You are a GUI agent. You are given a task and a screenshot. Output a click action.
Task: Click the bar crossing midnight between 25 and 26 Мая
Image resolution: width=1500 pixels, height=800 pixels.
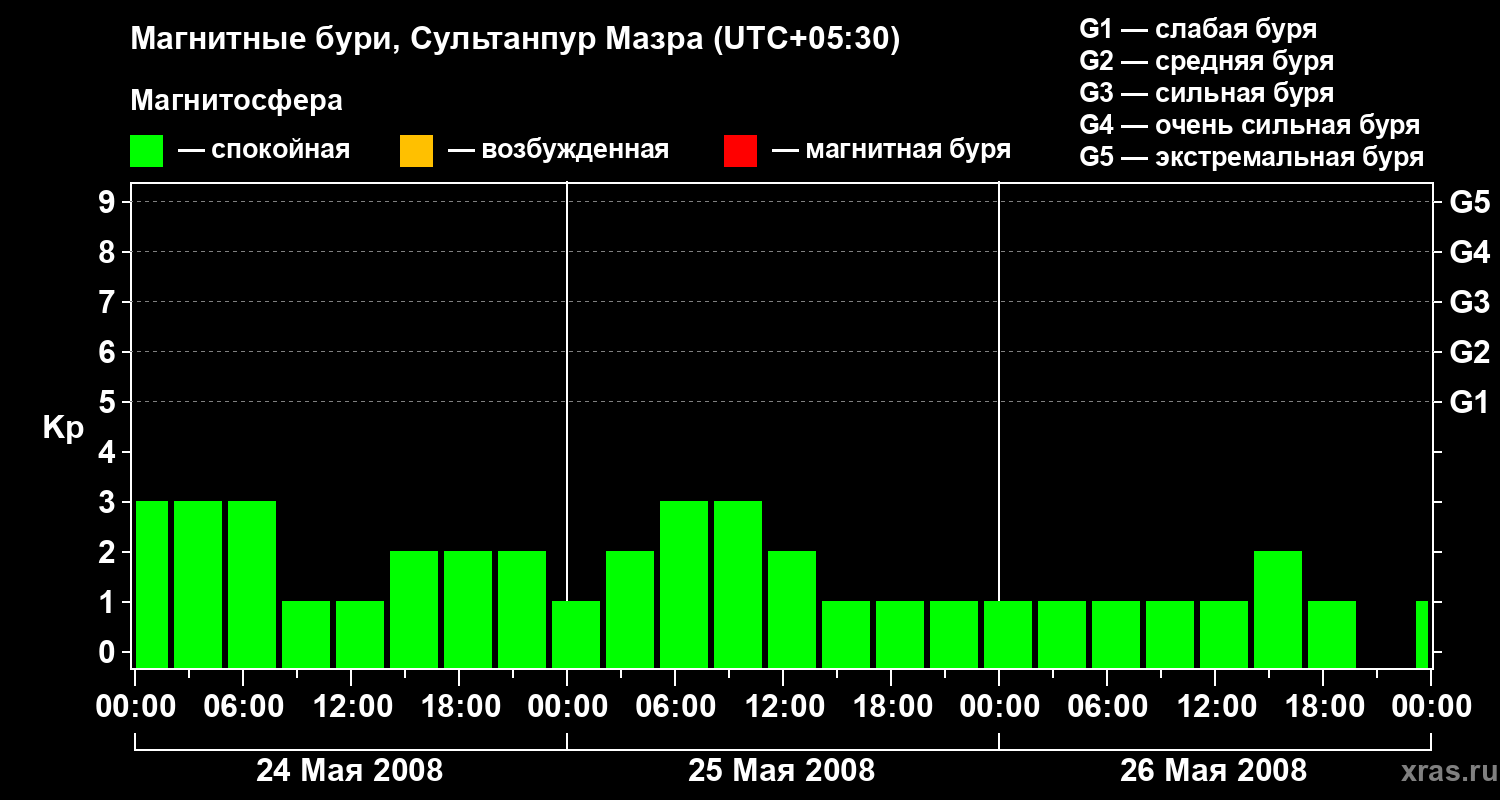pyautogui.click(x=1008, y=634)
